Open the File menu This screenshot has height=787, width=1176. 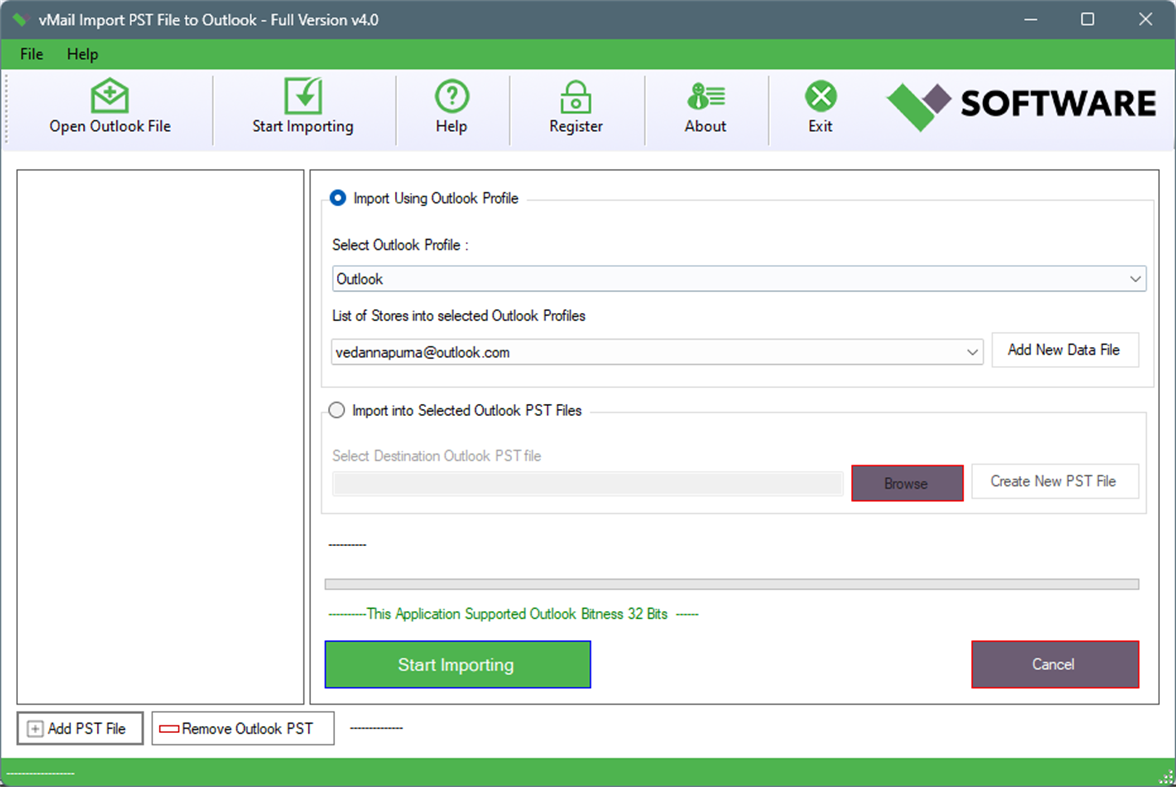31,54
